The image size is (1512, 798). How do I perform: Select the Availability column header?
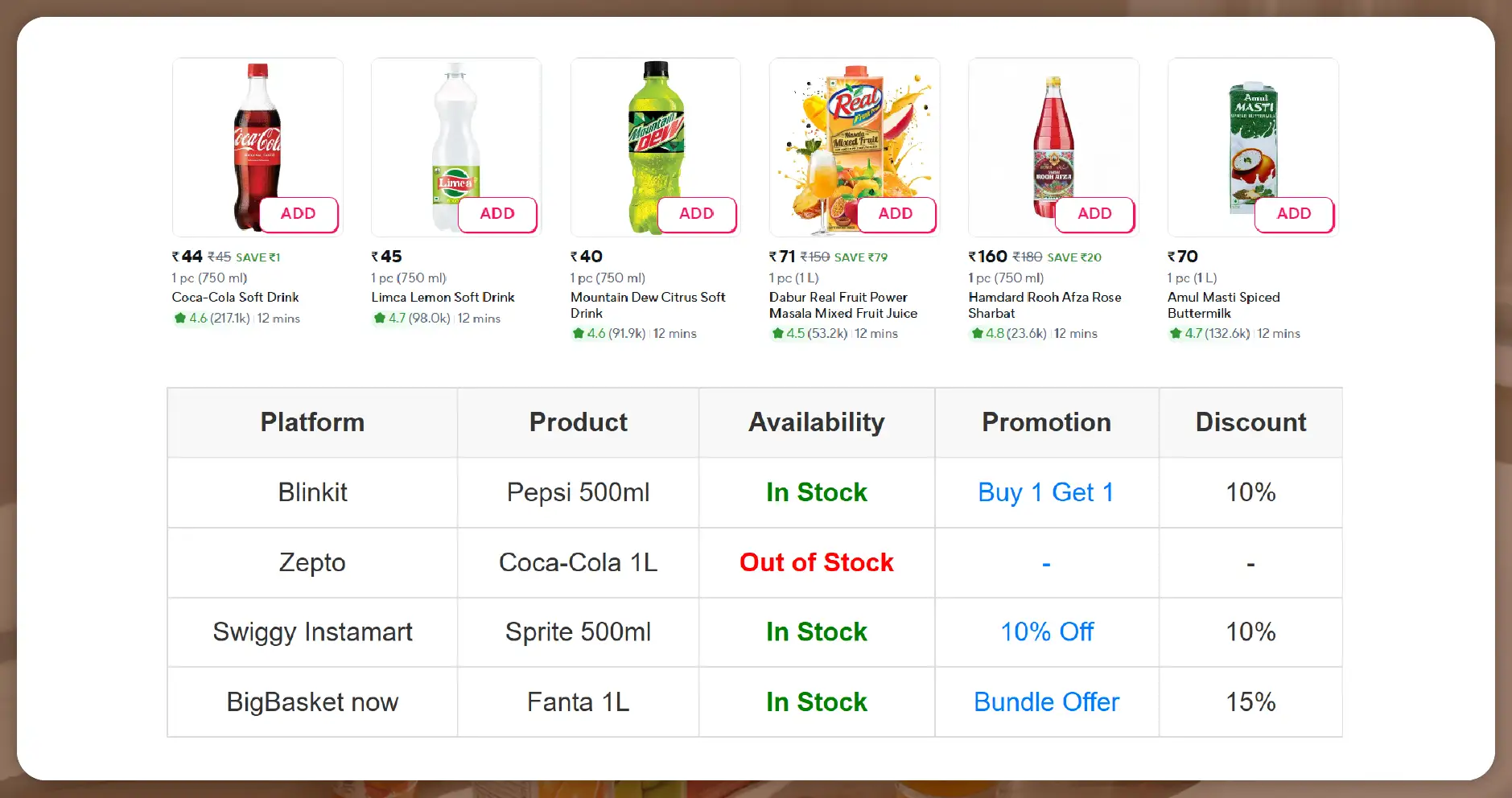816,422
